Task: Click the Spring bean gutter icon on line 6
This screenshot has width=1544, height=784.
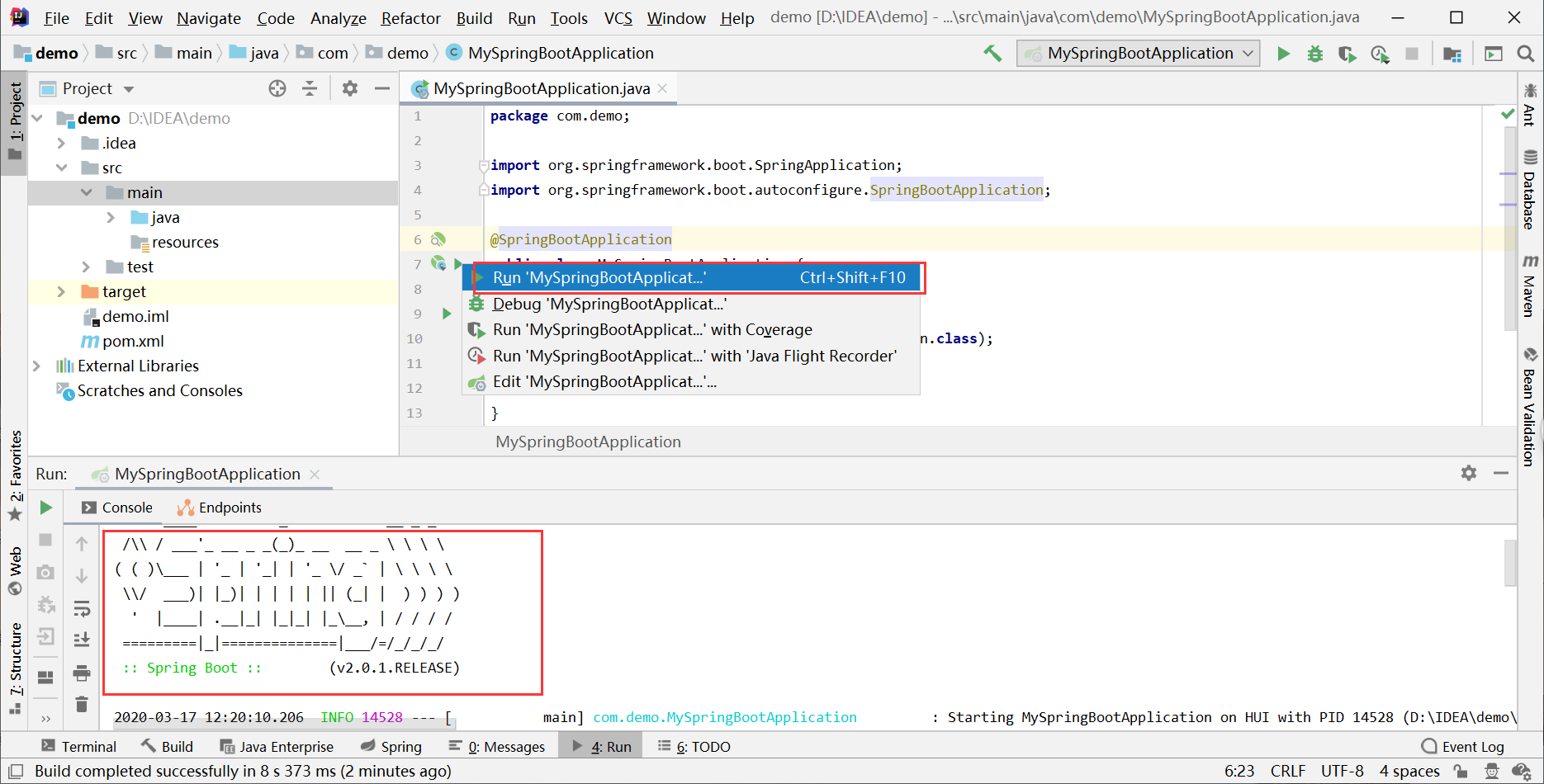Action: click(438, 239)
